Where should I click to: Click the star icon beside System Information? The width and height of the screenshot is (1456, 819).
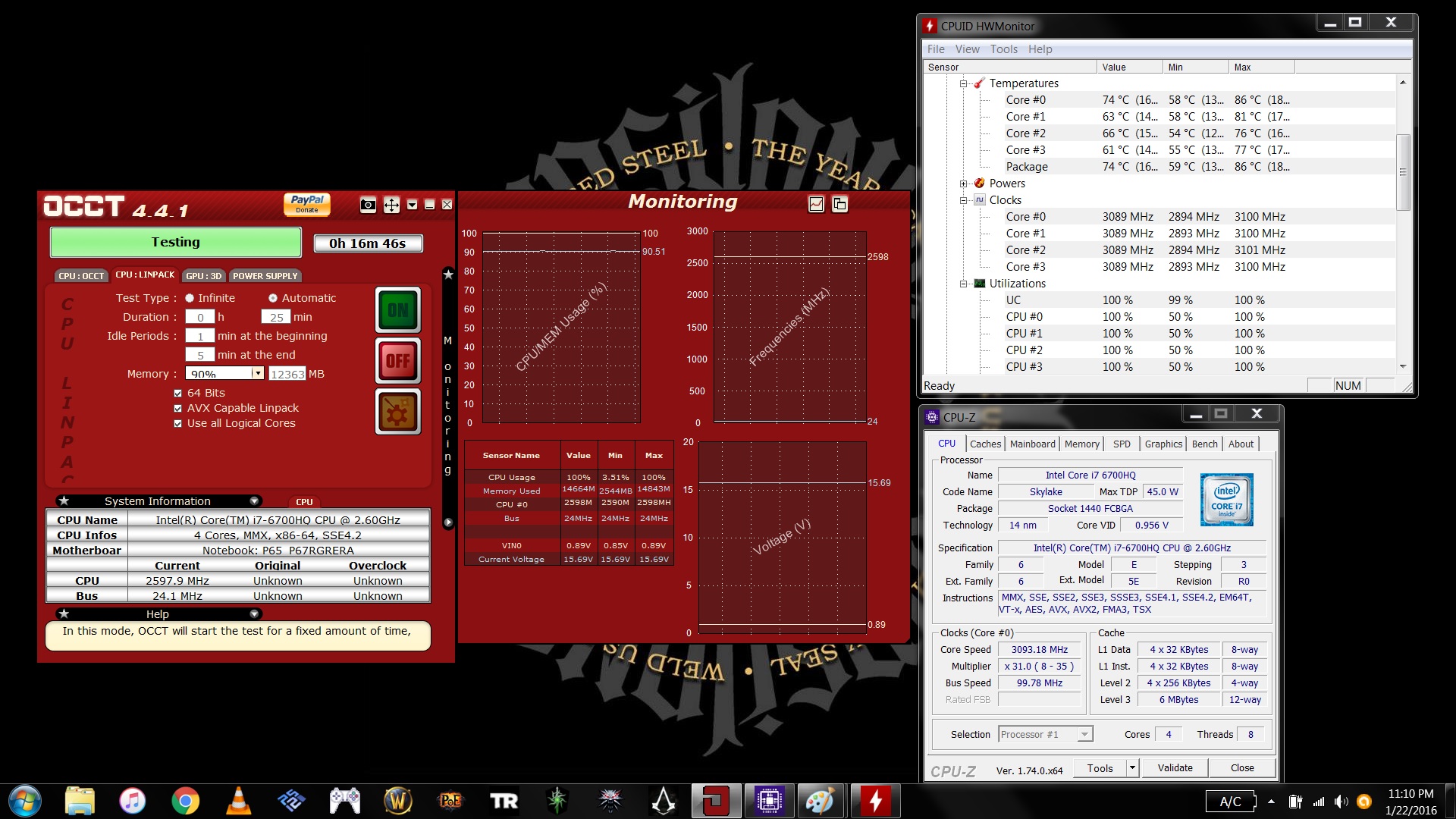tap(64, 500)
